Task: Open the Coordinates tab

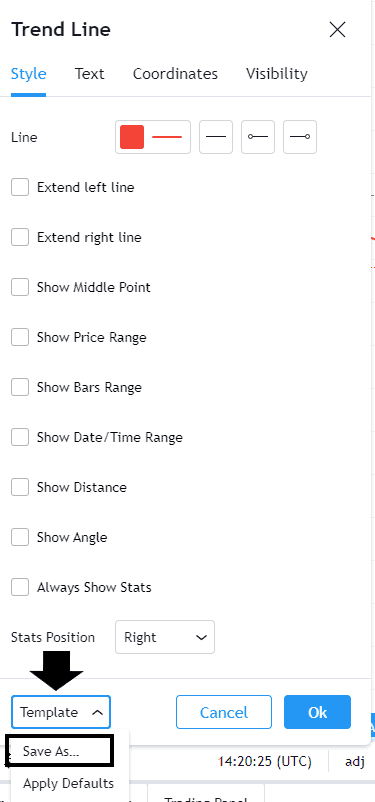Action: (x=175, y=74)
